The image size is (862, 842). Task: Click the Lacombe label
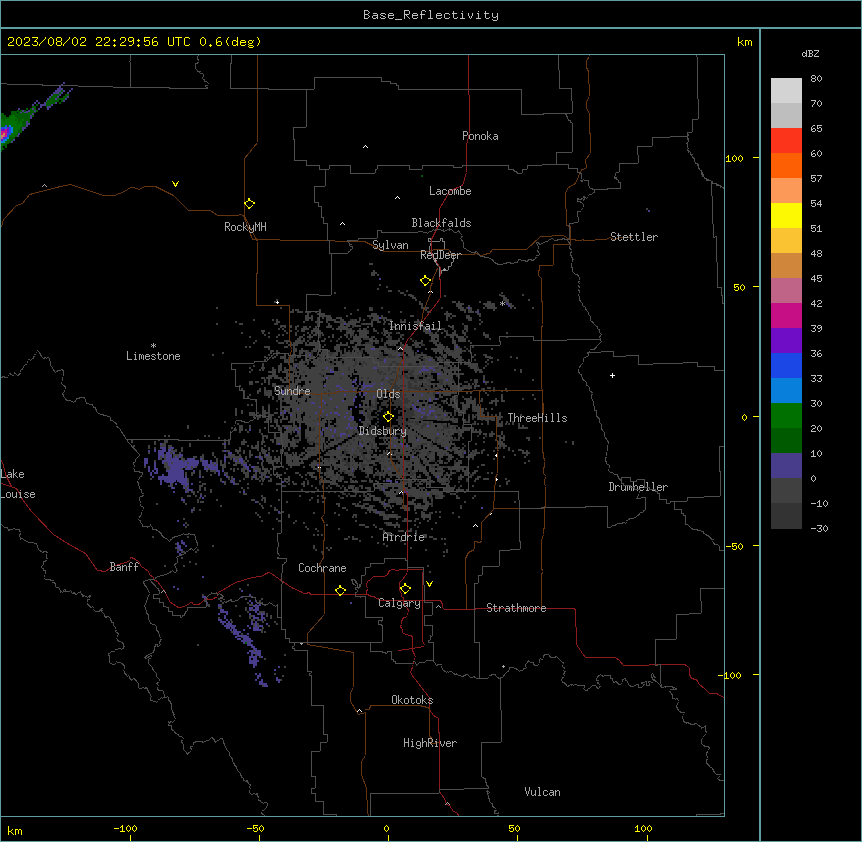(x=450, y=191)
